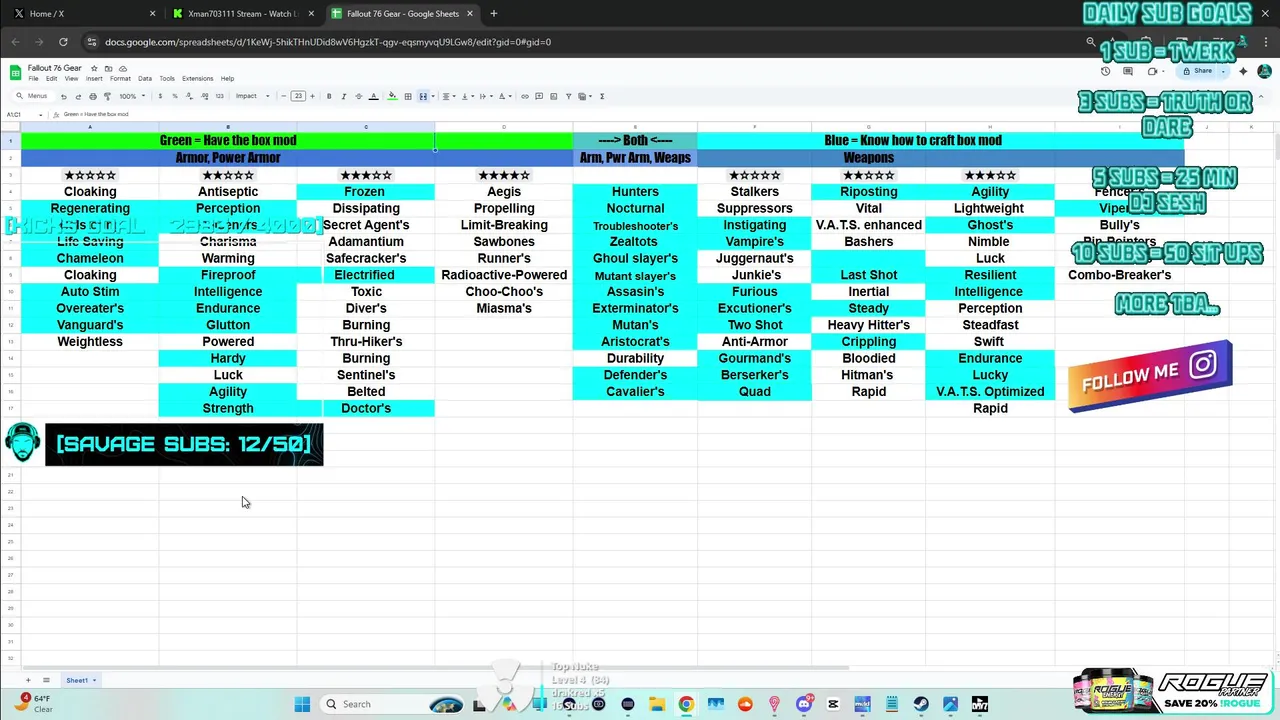The width and height of the screenshot is (1280, 720).
Task: Star the Fallout 76 Gear document
Action: pos(94,68)
